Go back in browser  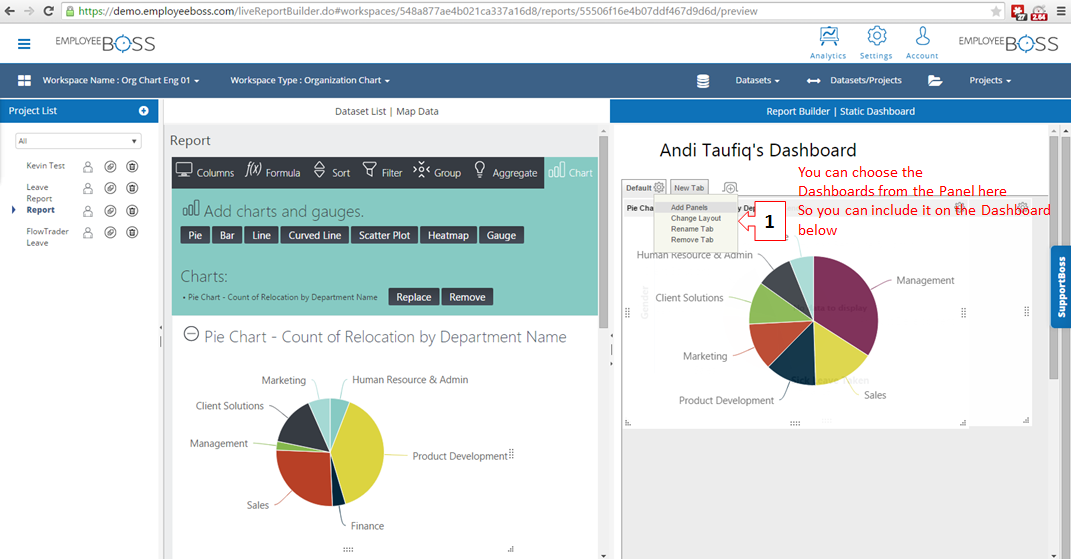click(x=10, y=11)
